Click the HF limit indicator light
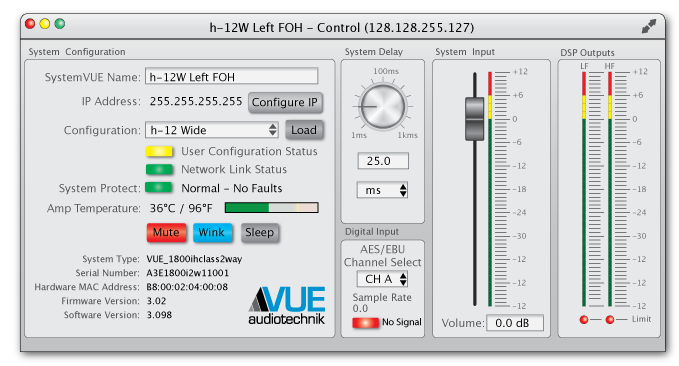This screenshot has height=366, width=679. [x=610, y=320]
